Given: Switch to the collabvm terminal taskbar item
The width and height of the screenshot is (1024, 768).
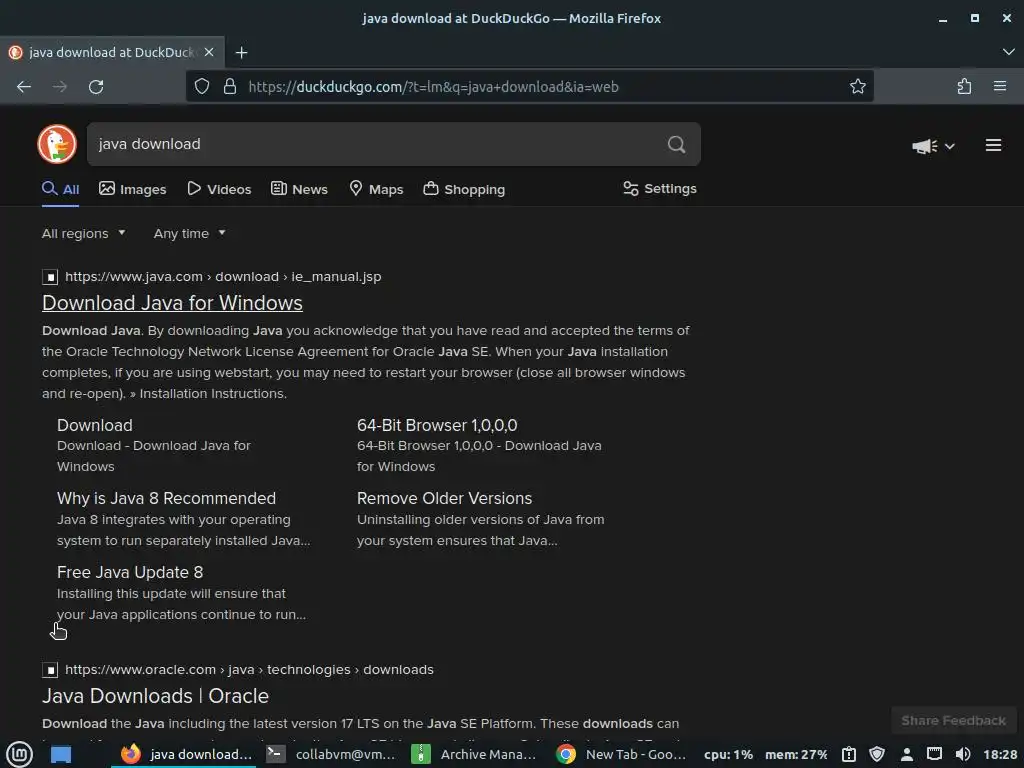Looking at the screenshot, I should (x=331, y=754).
